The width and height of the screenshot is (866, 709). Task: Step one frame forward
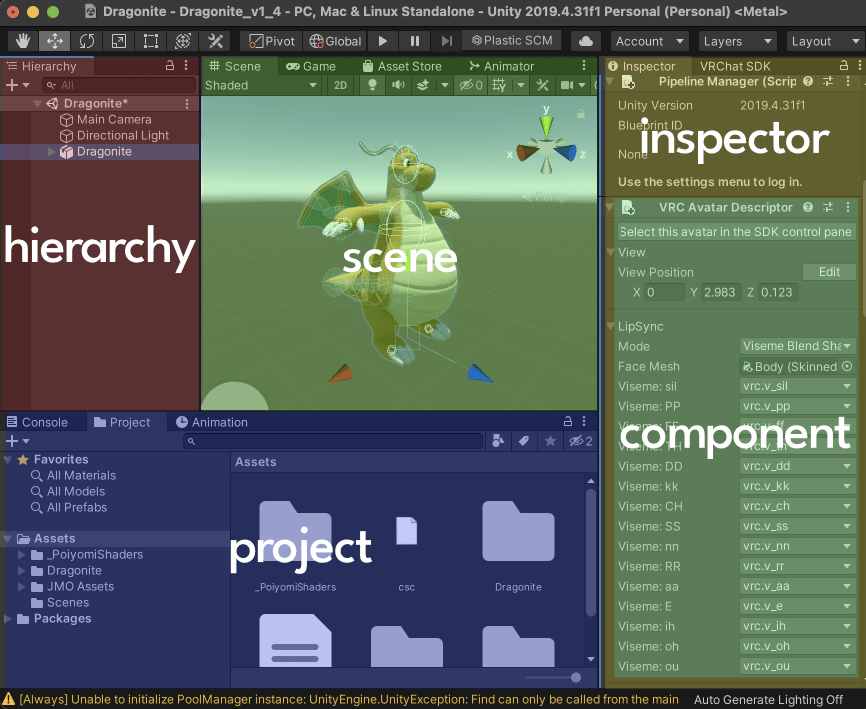446,41
